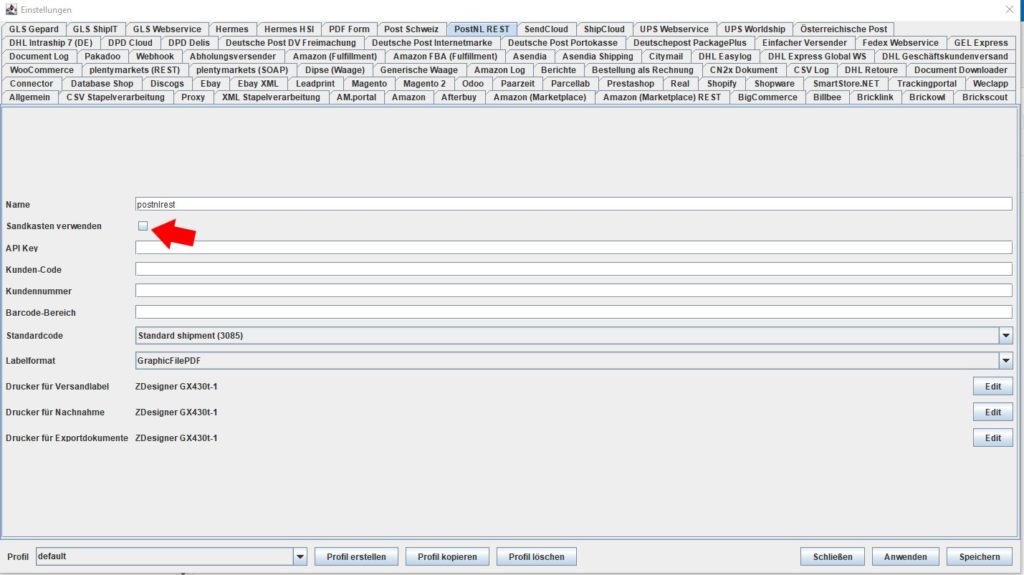Open the Österreichische Post tab
1024x575 pixels.
pyautogui.click(x=843, y=29)
